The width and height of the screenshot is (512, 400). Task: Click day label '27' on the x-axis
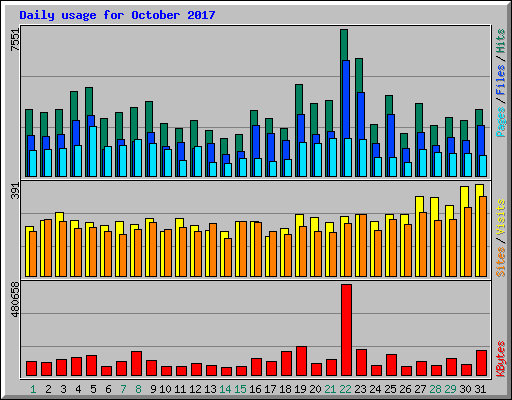pyautogui.click(x=420, y=389)
